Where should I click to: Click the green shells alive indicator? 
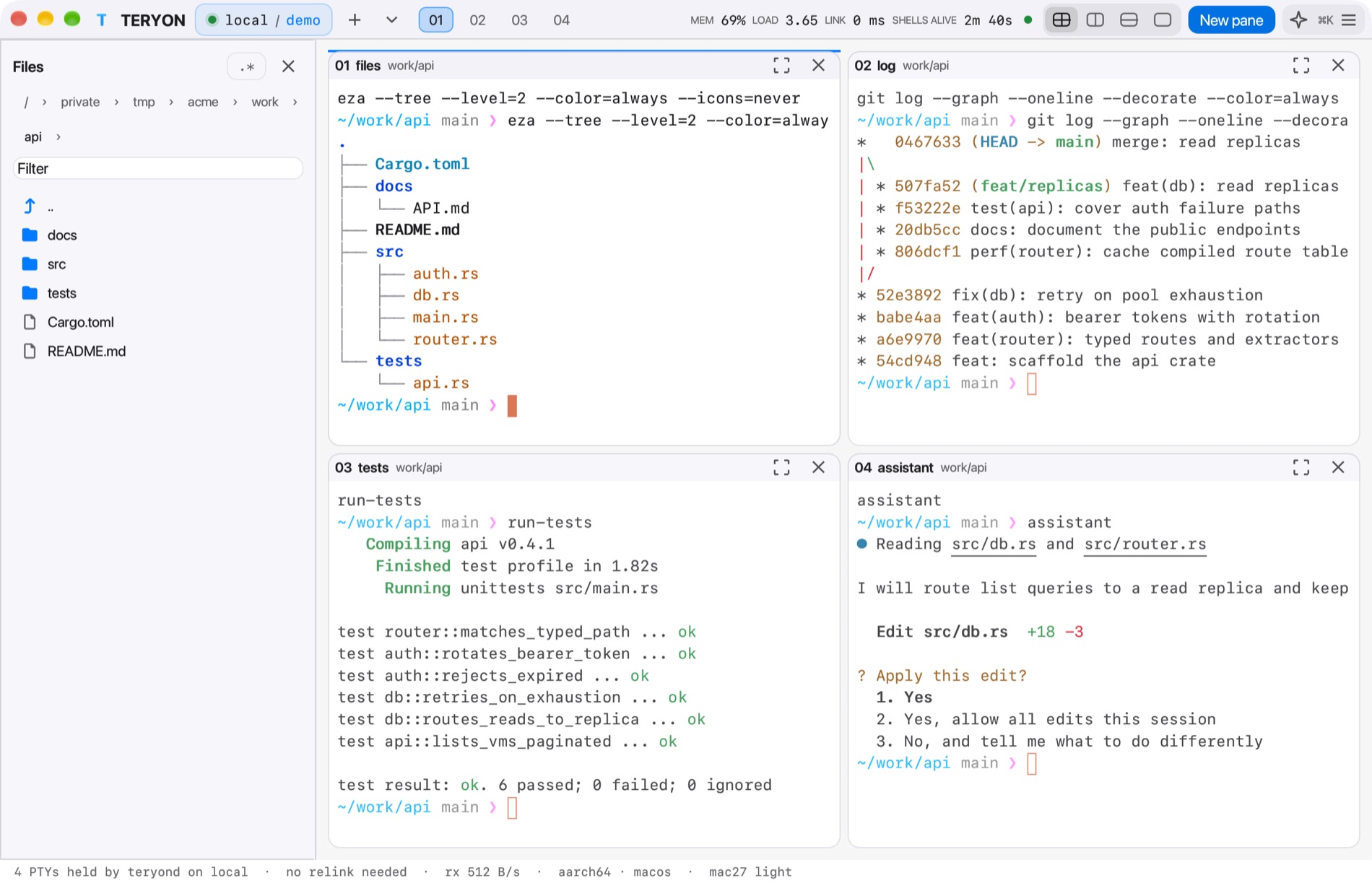tap(1028, 20)
